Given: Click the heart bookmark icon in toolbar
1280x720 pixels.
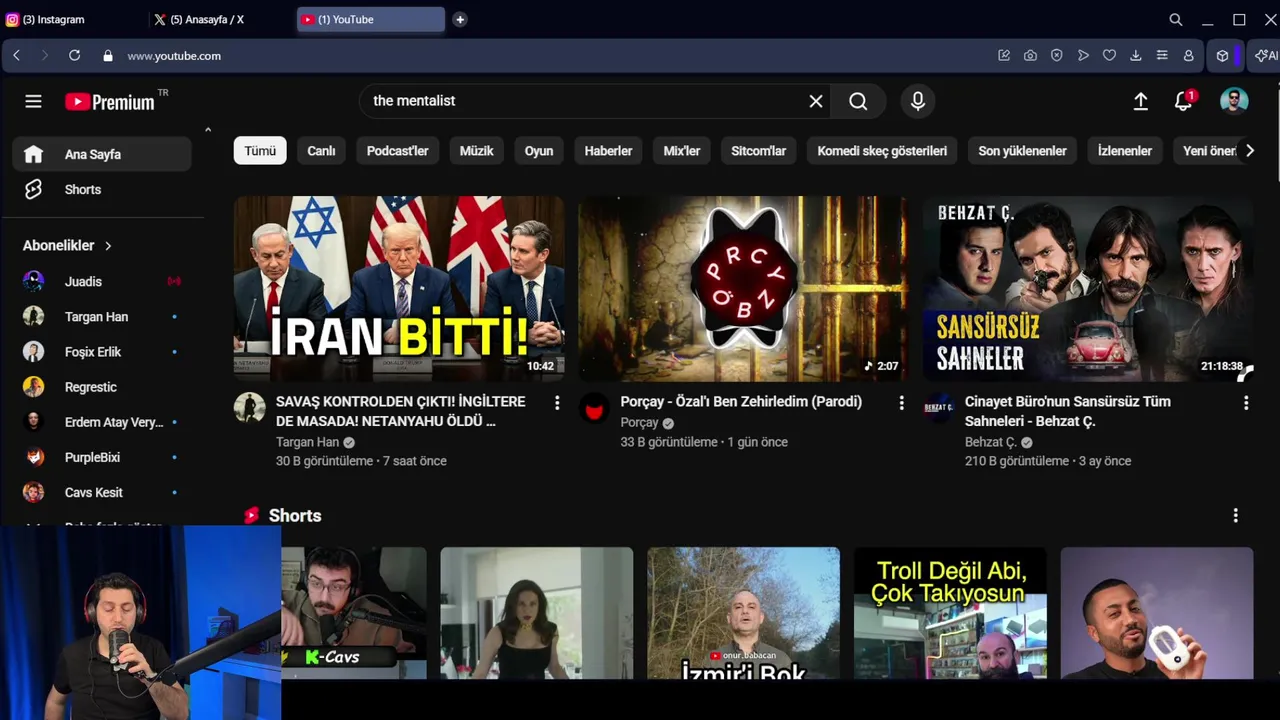Looking at the screenshot, I should pyautogui.click(x=1109, y=56).
